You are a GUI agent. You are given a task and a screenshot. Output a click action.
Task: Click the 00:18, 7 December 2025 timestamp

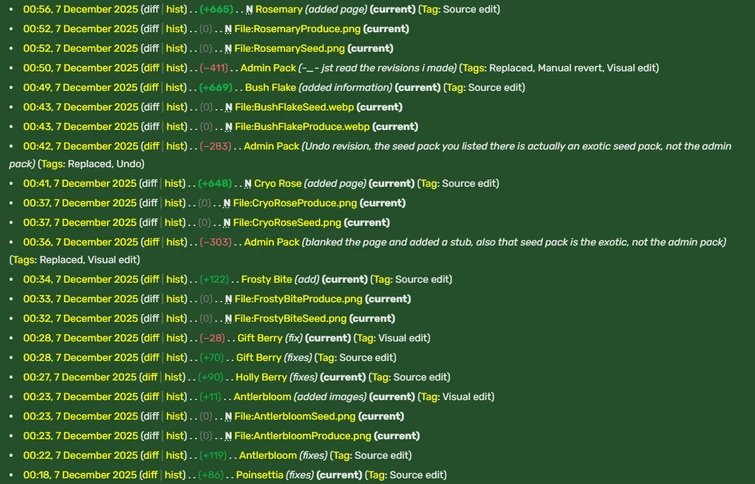(x=79, y=475)
